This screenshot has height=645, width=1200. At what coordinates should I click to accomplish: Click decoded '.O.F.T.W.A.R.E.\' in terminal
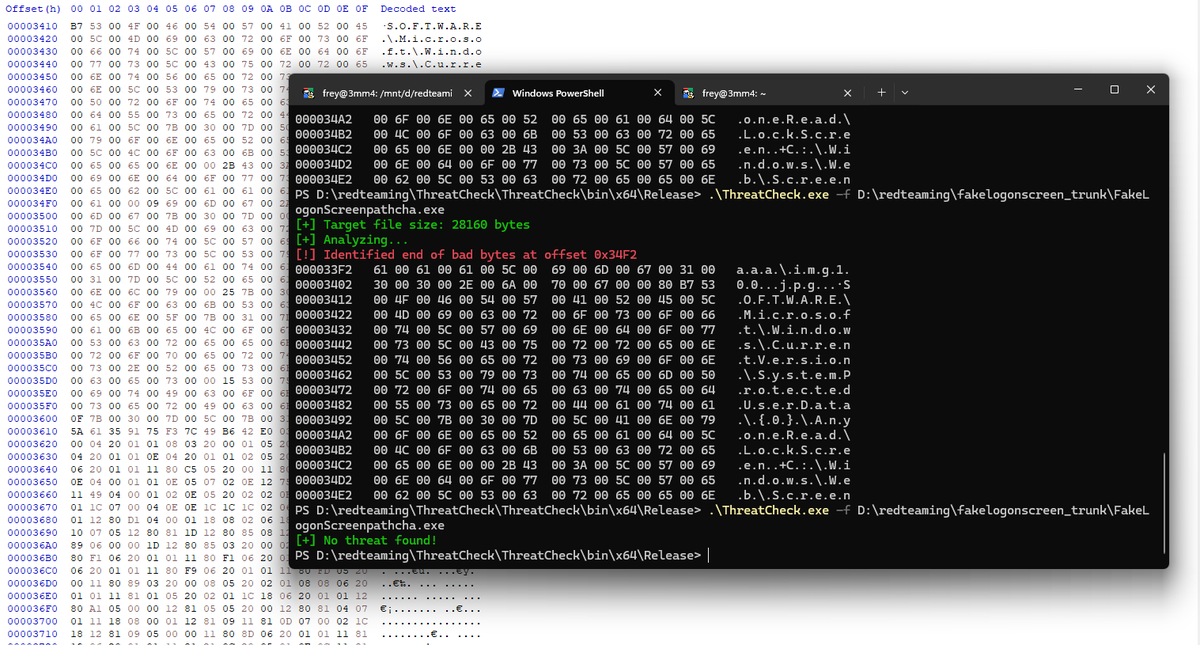(793, 300)
